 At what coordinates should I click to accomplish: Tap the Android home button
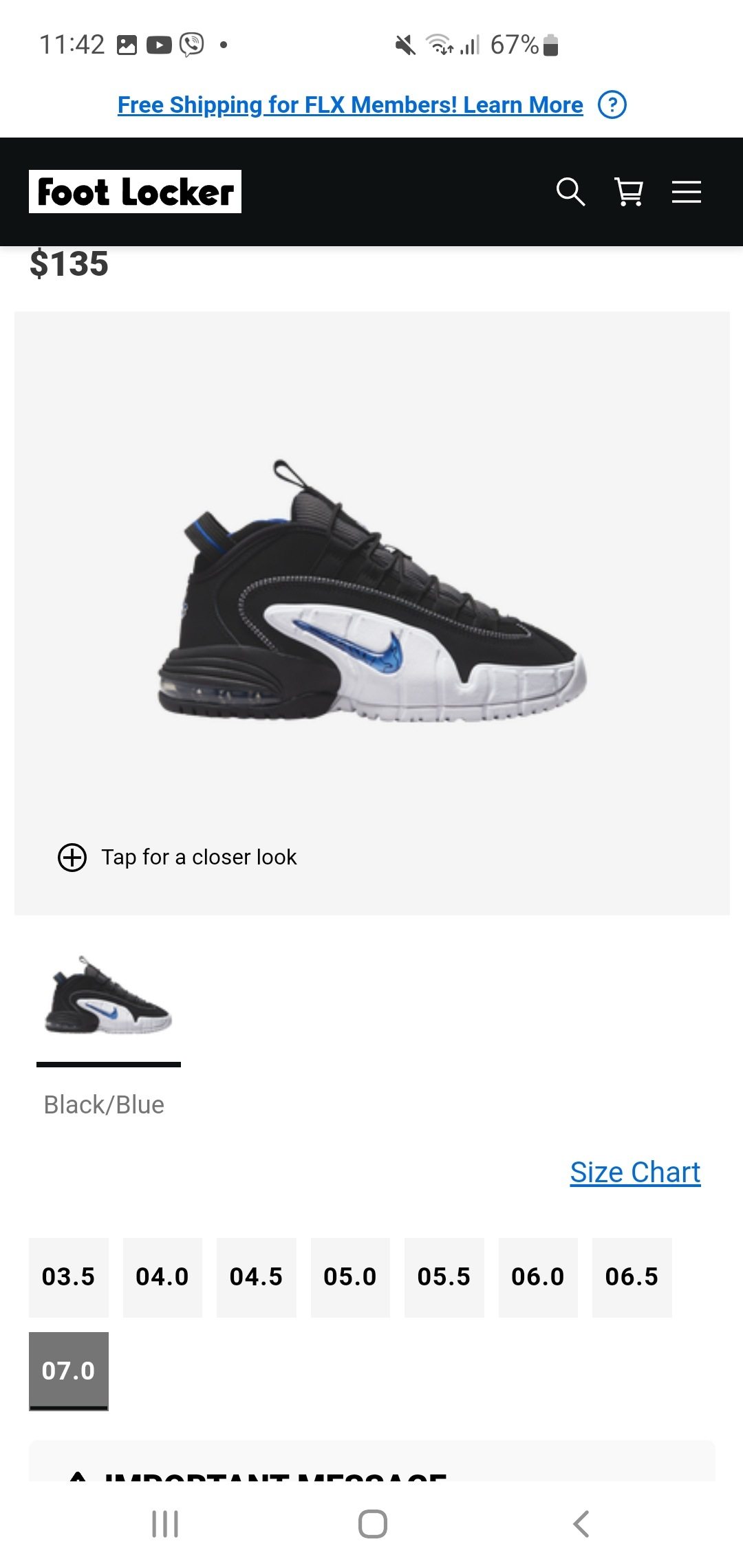coord(372,1524)
